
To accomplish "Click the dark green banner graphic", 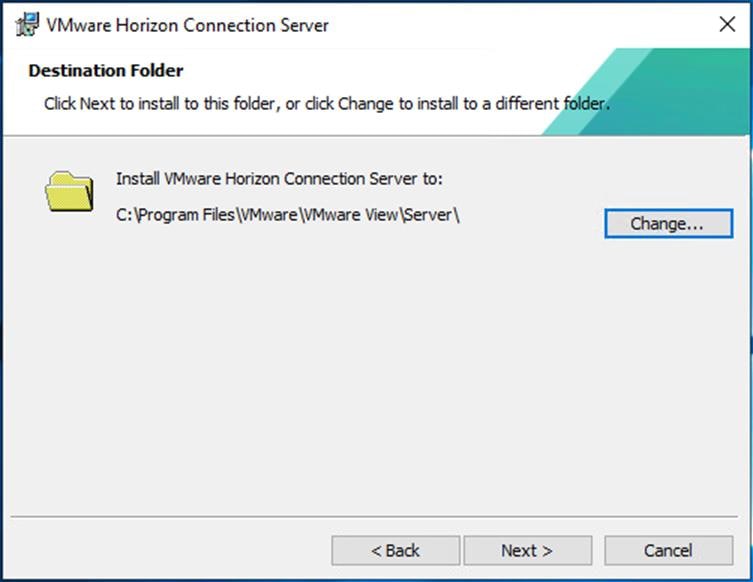I will point(700,90).
